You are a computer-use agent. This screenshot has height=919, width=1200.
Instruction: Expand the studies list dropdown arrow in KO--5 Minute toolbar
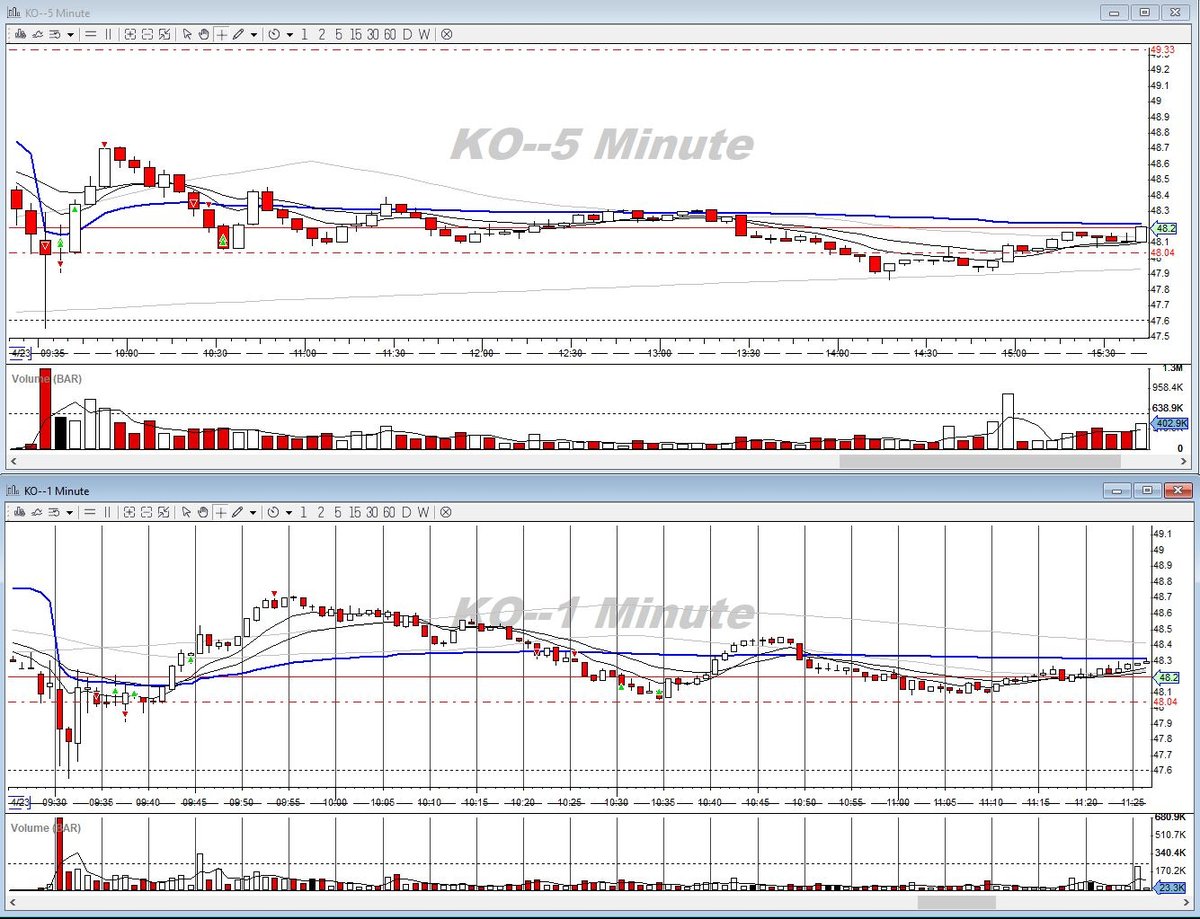[70, 34]
